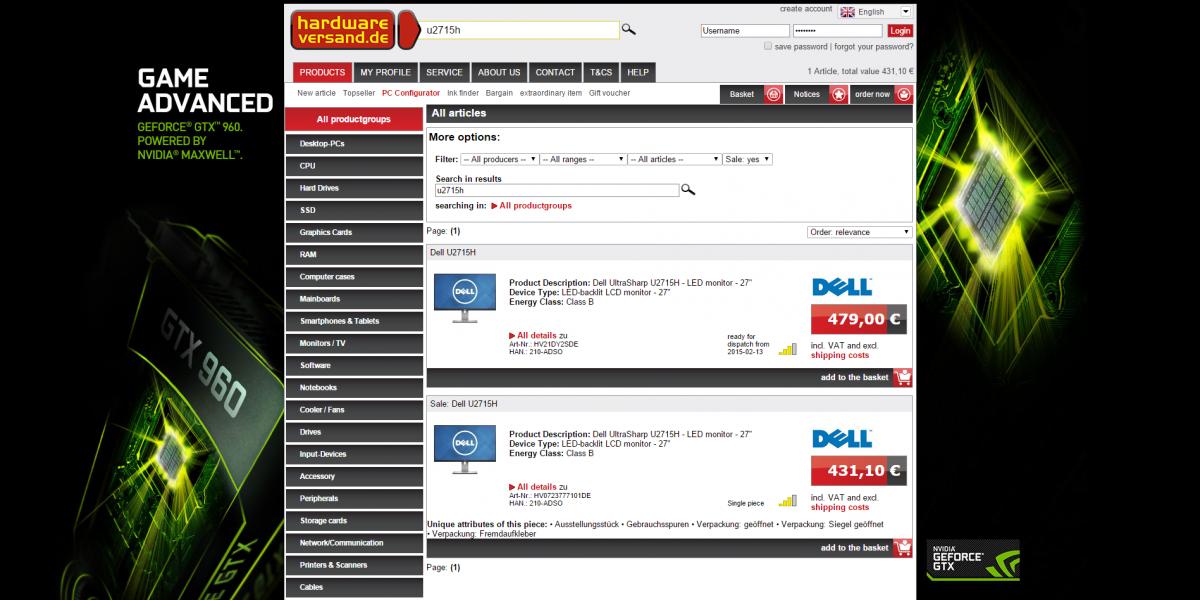The width and height of the screenshot is (1200, 600).
Task: Select All productgroups in sidebar
Action: tap(354, 119)
